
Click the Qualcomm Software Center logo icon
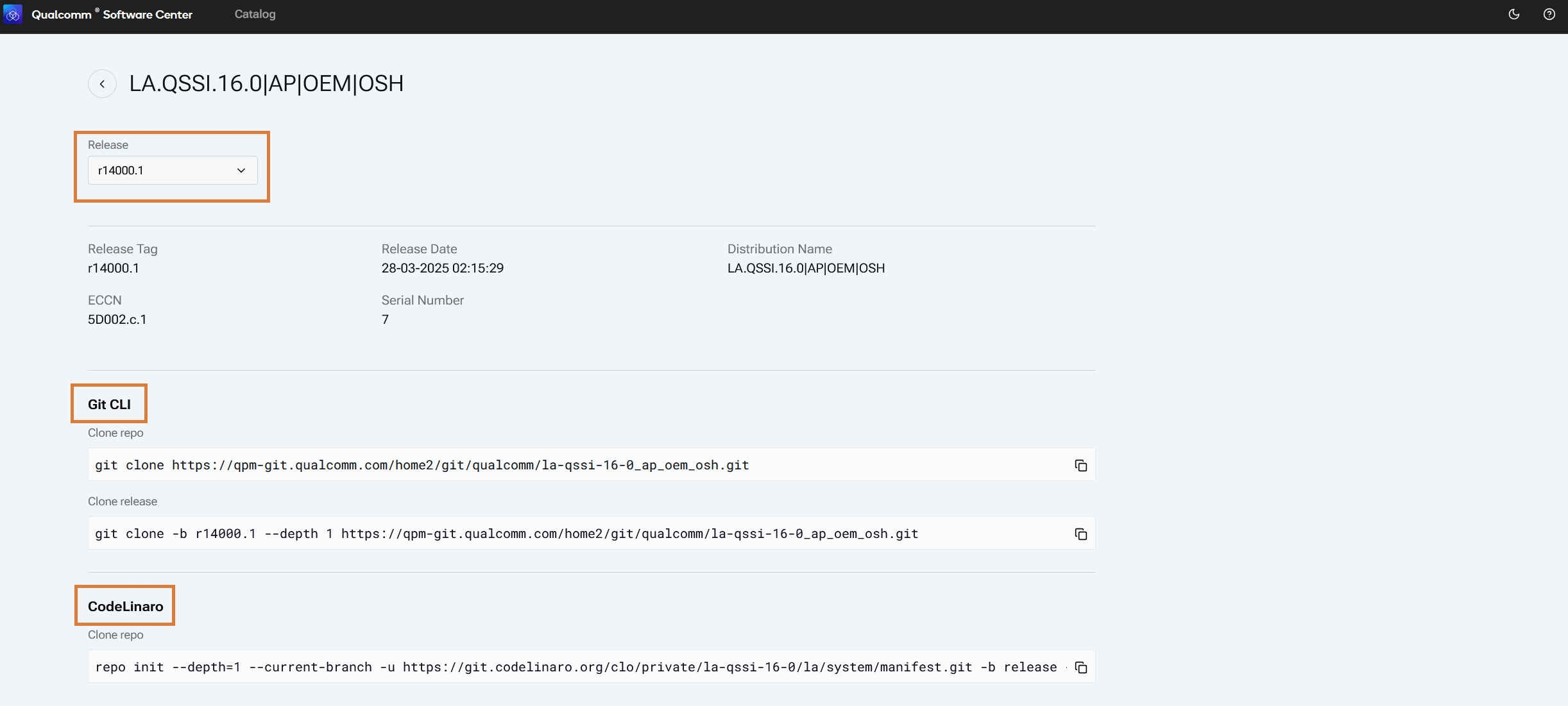pos(13,14)
